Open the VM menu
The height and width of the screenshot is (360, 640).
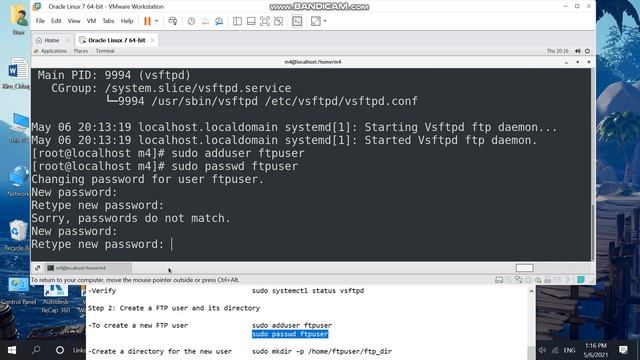coord(91,21)
